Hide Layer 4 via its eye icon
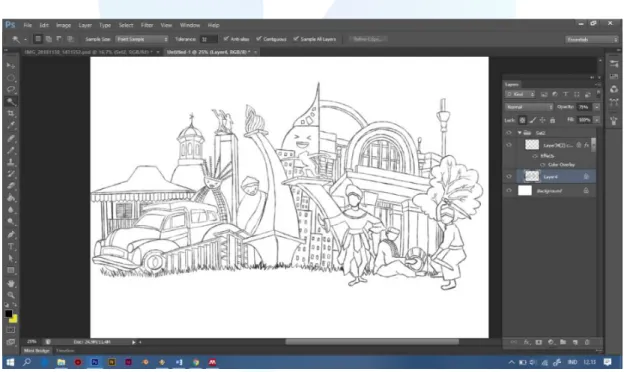The width and height of the screenshot is (624, 372). [x=509, y=176]
